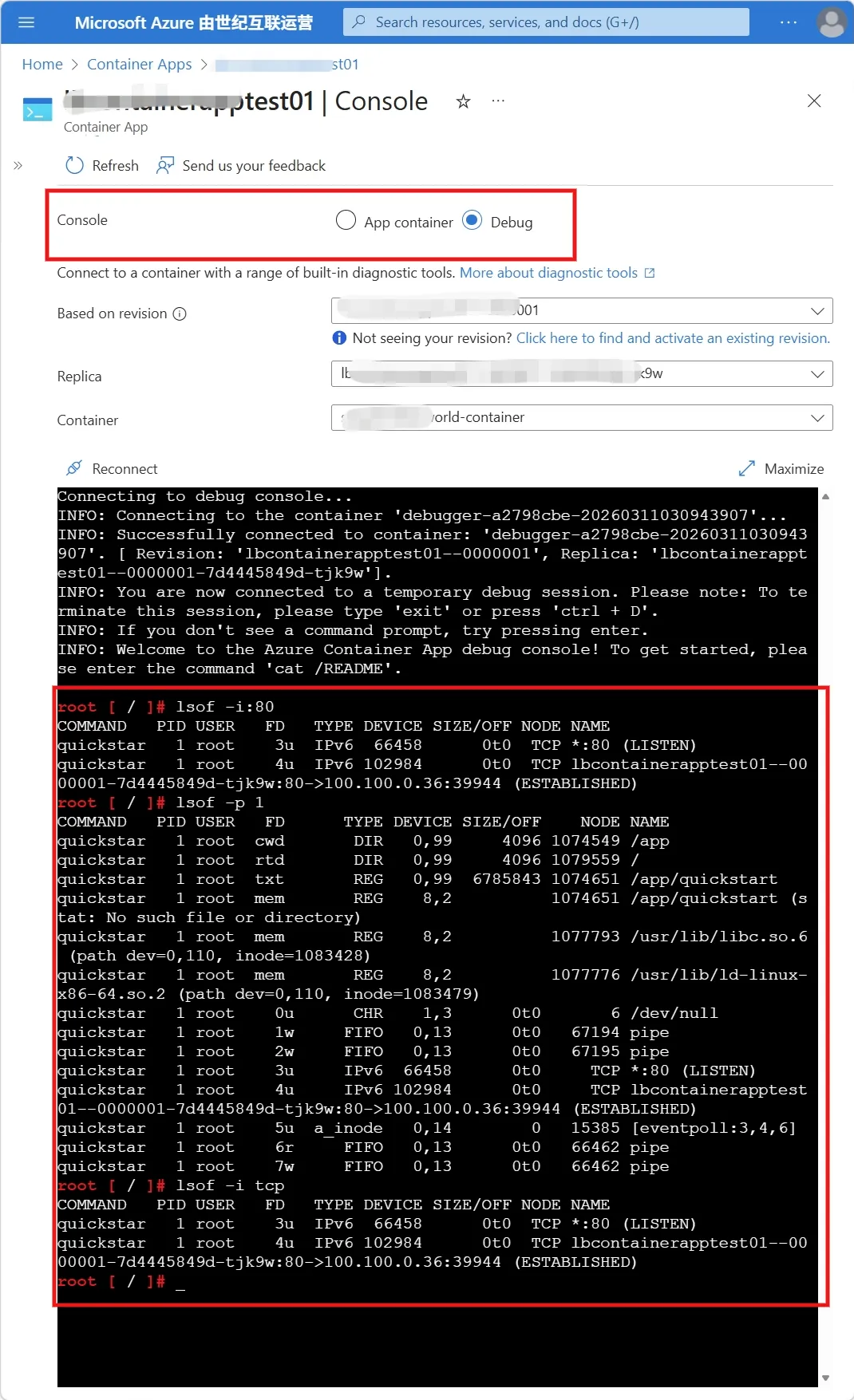Click the terminal scrollbar down arrow

(825, 1378)
